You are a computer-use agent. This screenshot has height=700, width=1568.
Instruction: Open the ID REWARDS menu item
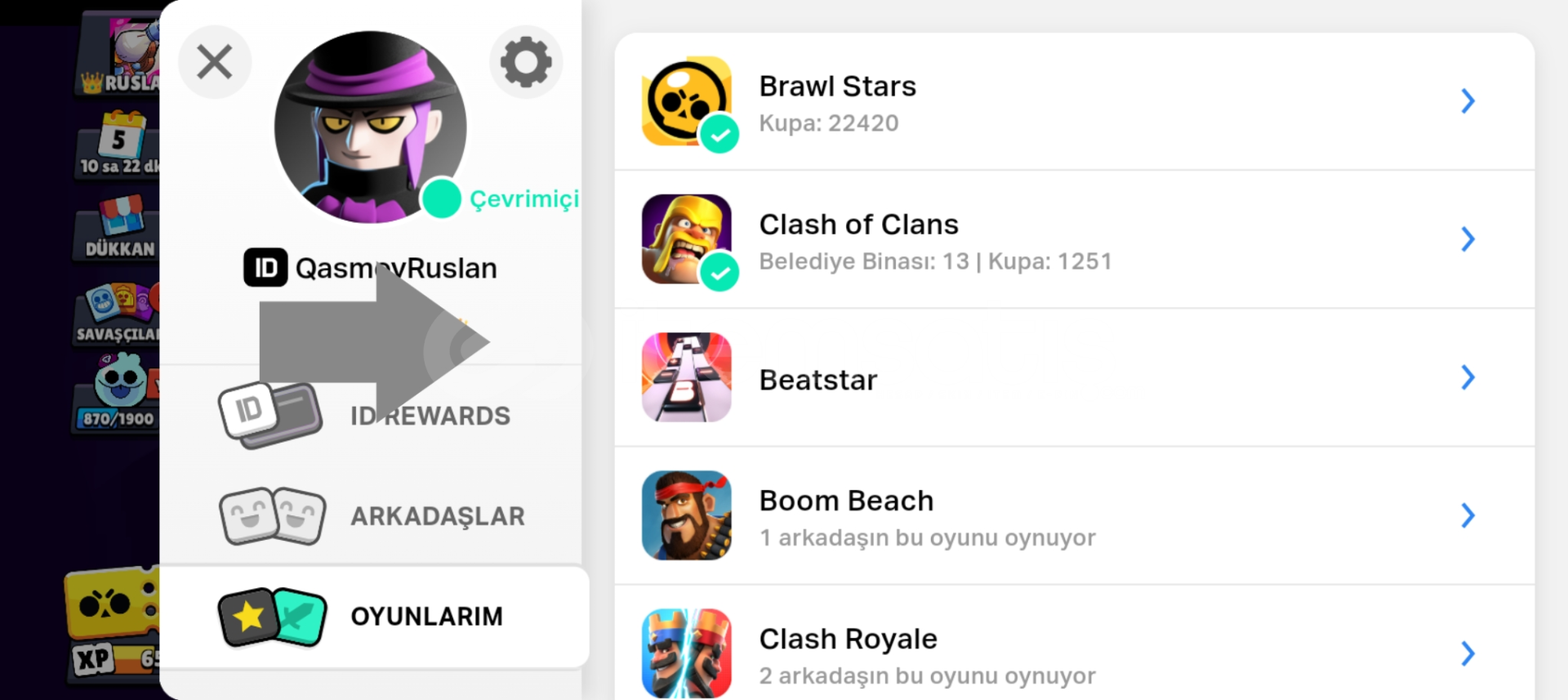374,416
